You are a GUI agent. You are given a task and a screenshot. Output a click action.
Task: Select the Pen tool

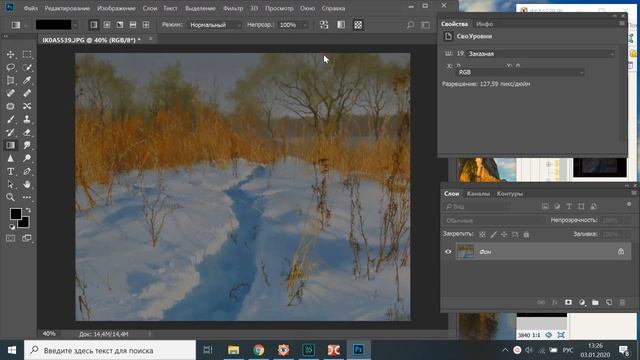click(27, 171)
